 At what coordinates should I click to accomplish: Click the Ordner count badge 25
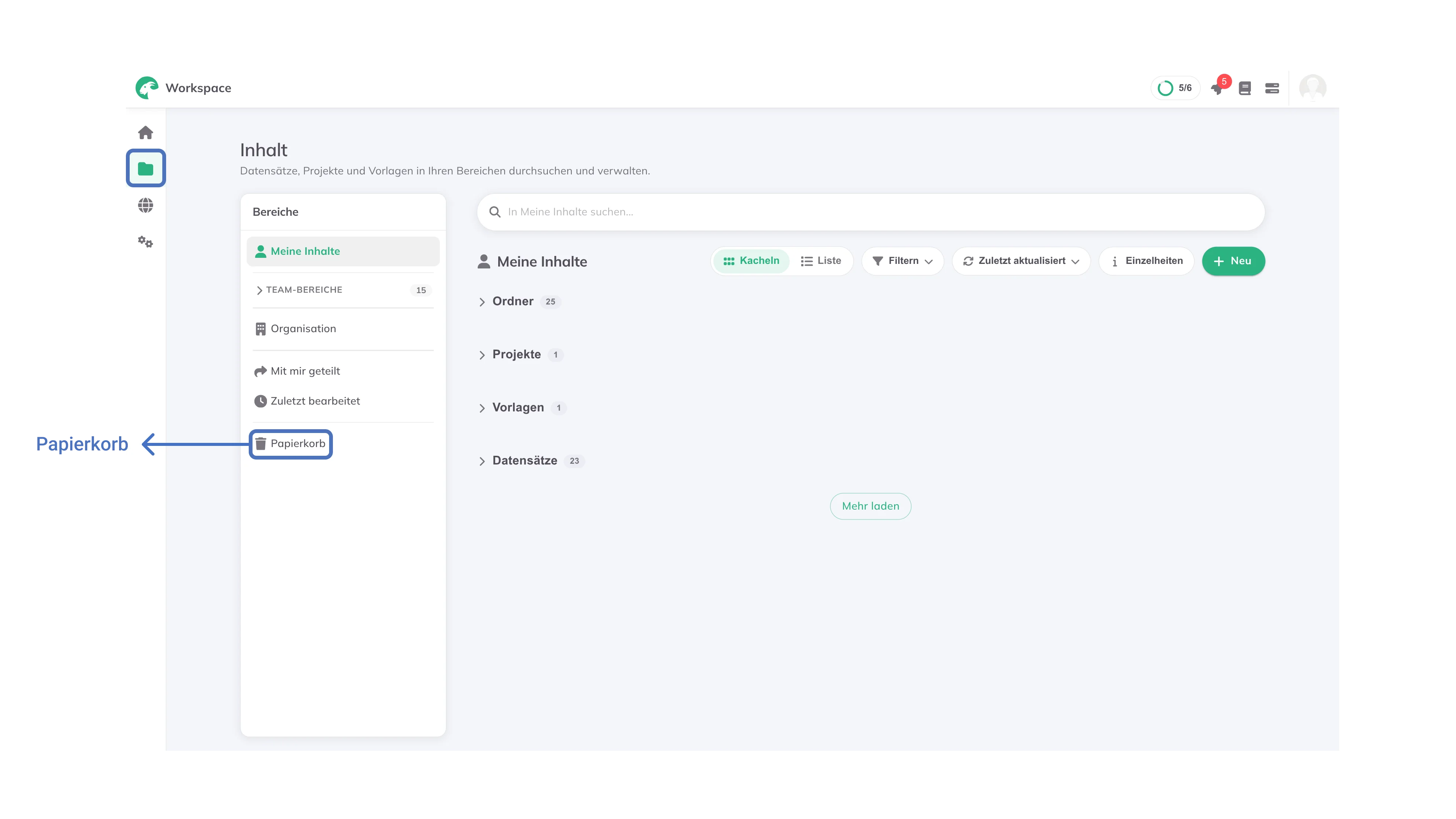550,302
